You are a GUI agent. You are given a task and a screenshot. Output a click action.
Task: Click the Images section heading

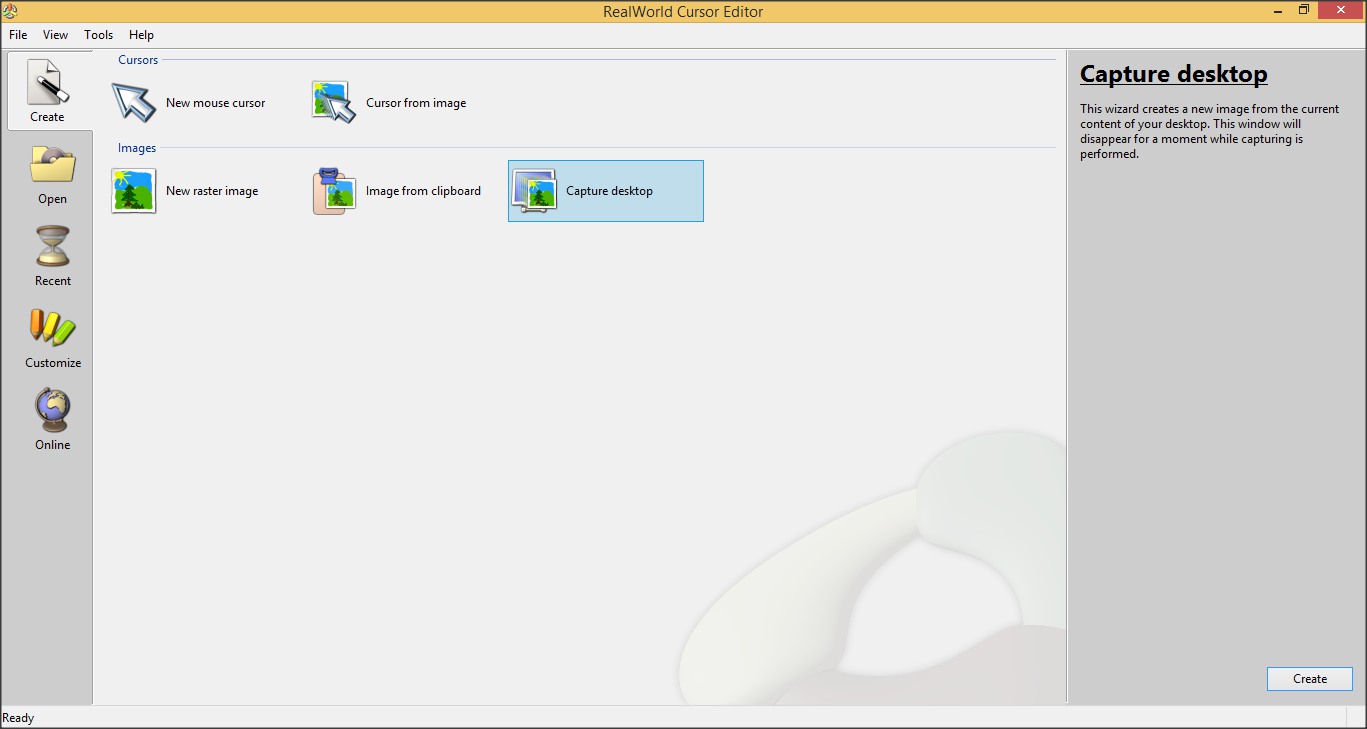[137, 148]
